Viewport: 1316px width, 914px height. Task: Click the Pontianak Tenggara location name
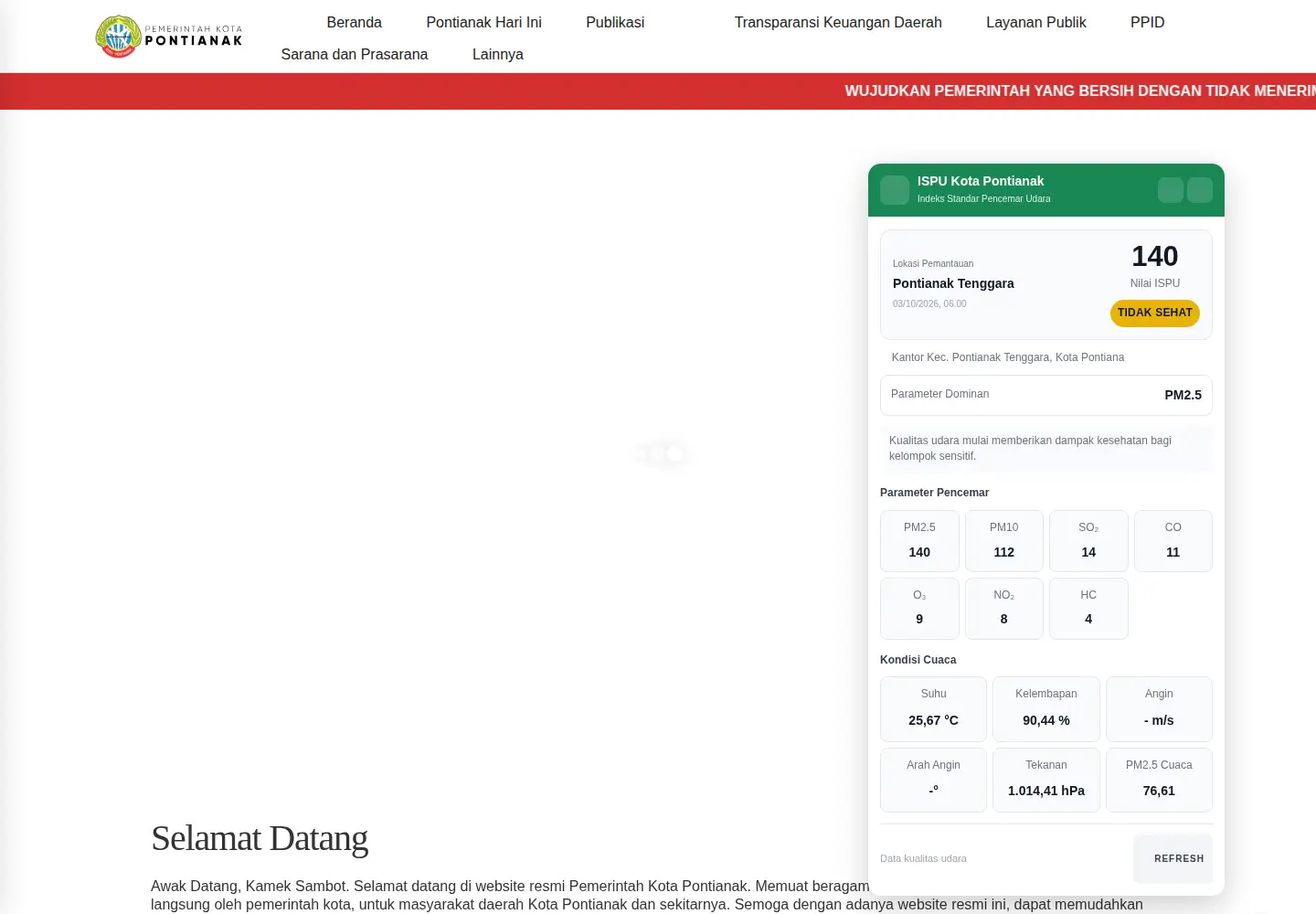[x=953, y=283]
